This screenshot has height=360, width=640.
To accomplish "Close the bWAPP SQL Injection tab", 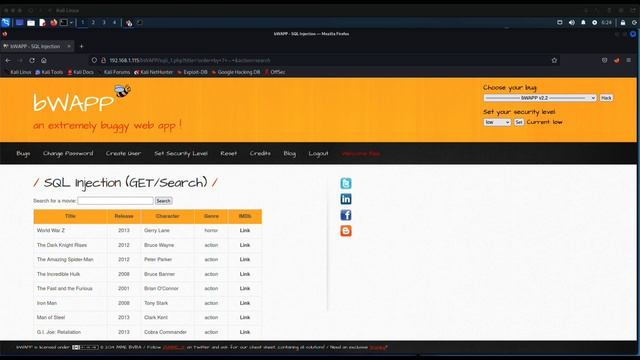I will 69,46.
